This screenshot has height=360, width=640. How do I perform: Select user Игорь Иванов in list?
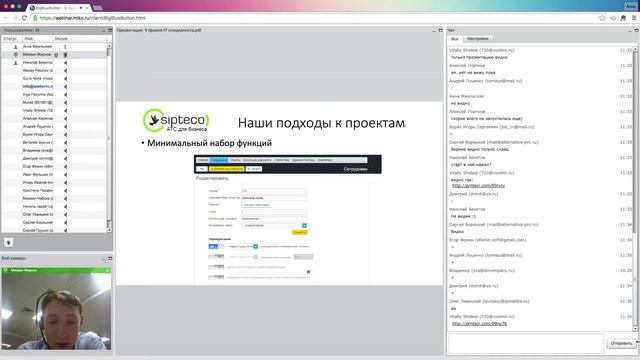[55, 182]
